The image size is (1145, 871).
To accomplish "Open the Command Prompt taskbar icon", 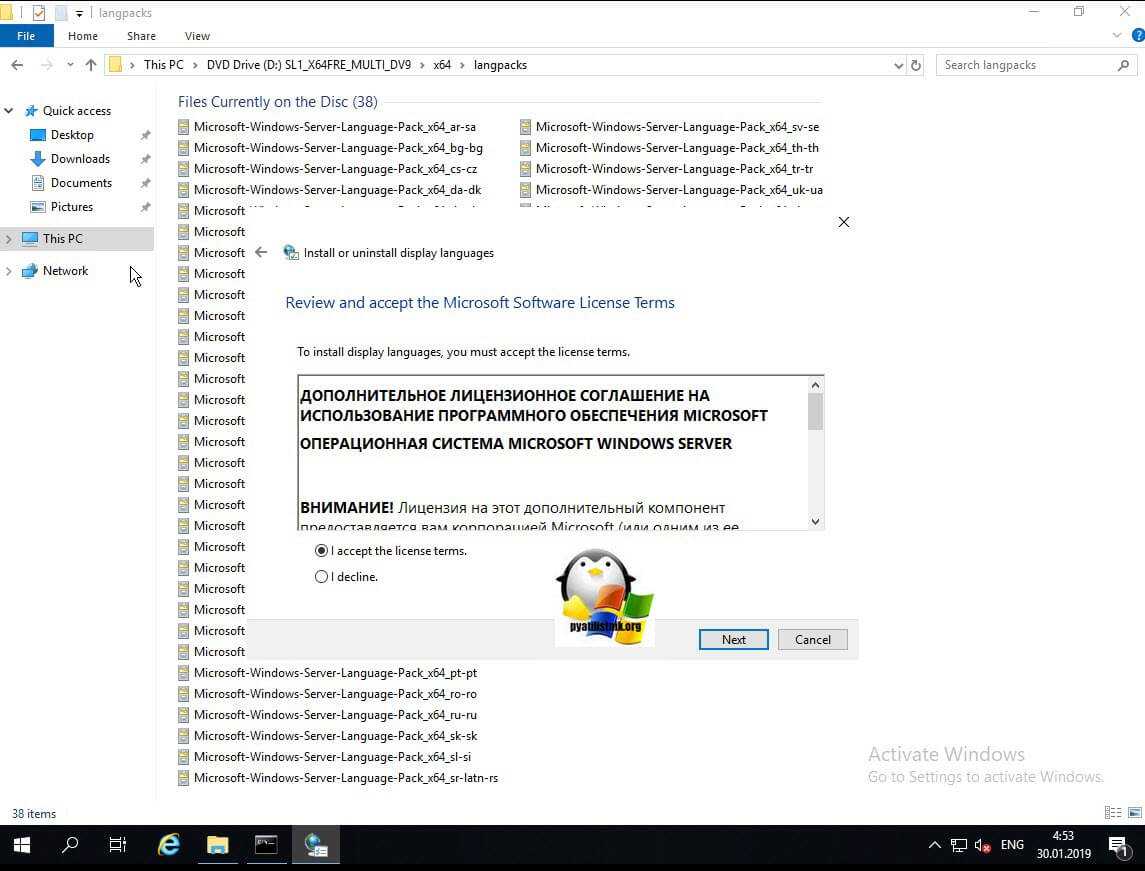I will click(x=266, y=845).
